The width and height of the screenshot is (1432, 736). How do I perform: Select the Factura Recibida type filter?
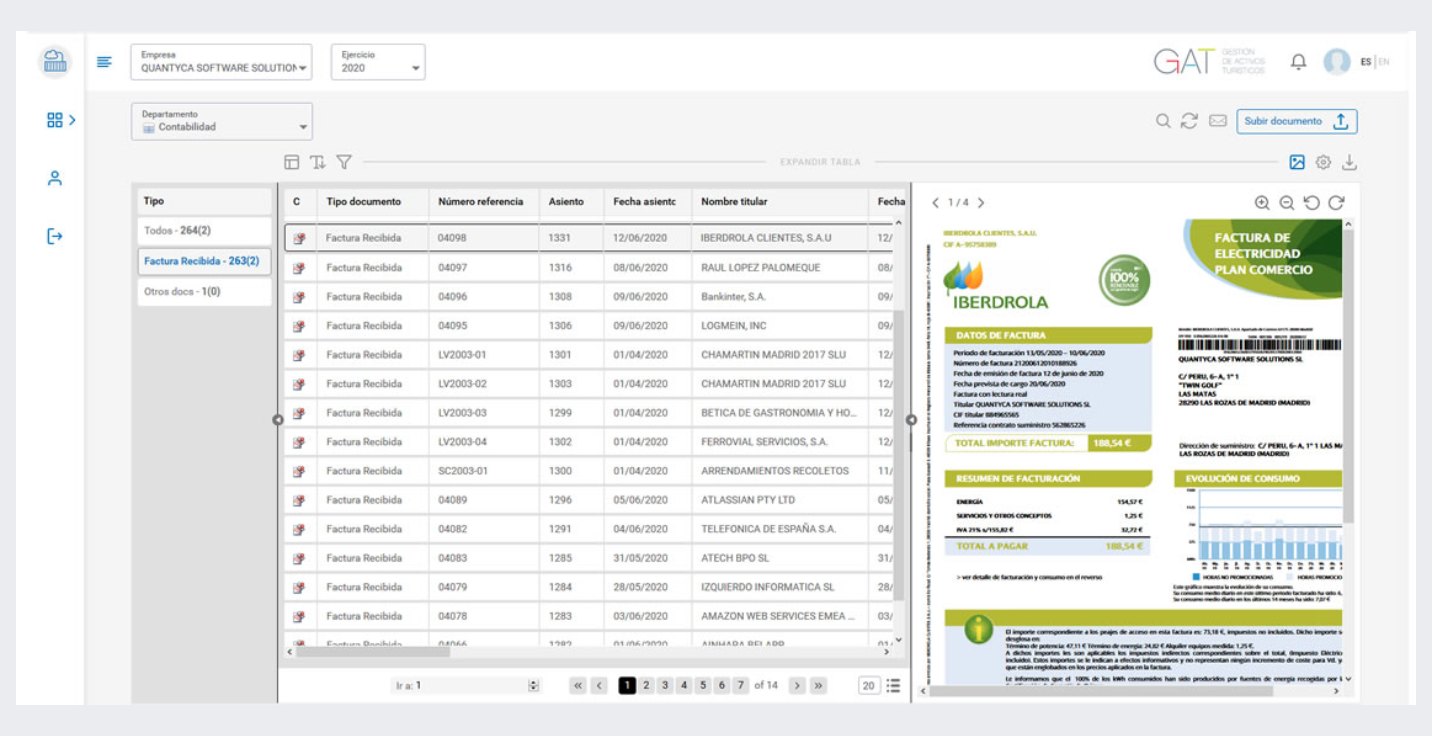pos(202,261)
